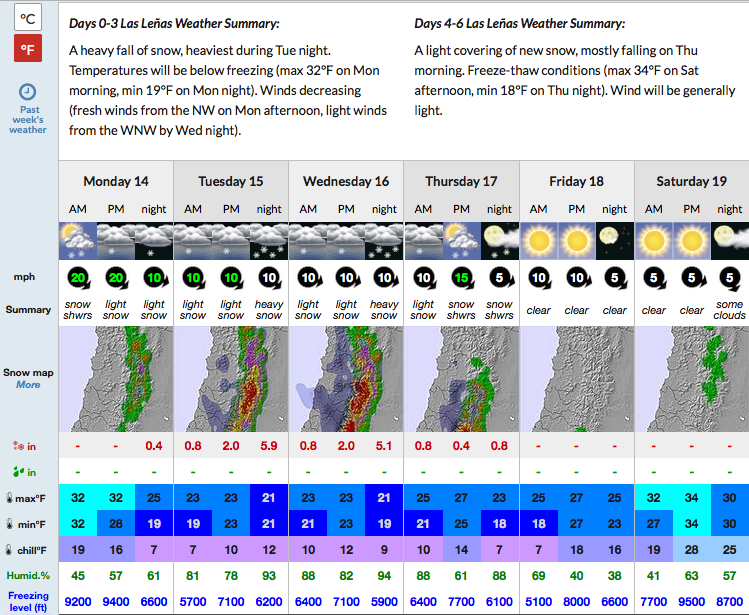
Task: Click Tuesday night max temperature 21 cell
Action: tap(269, 497)
